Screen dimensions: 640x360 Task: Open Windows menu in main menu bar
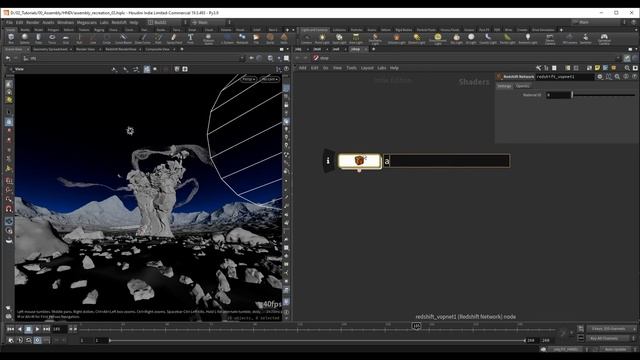pyautogui.click(x=65, y=22)
